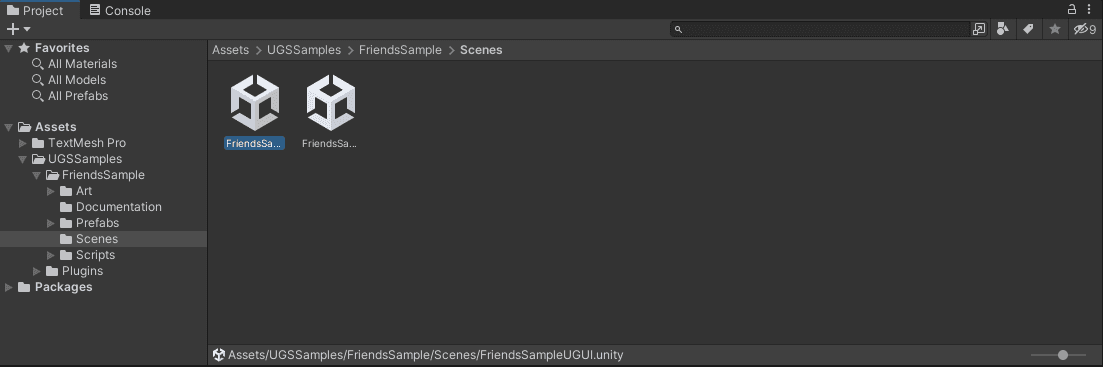Click Assets in the breadcrumb path

[x=231, y=50]
